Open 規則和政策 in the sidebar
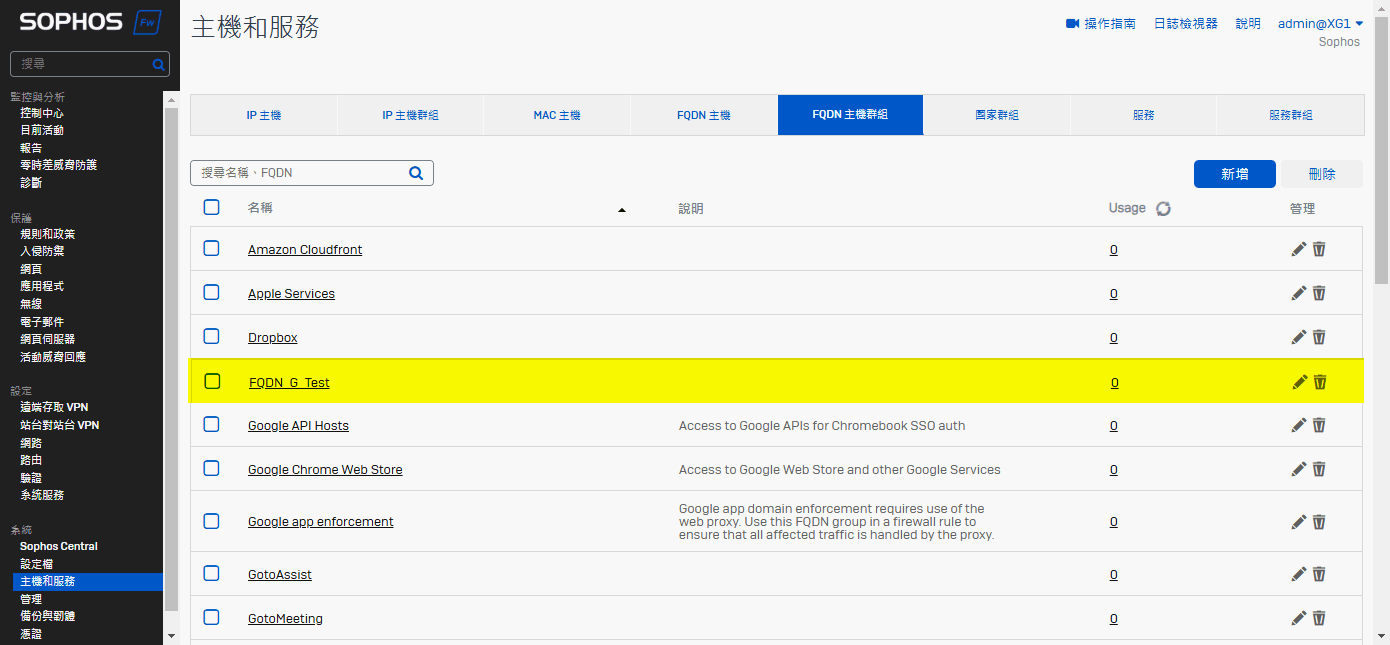The width and height of the screenshot is (1390, 645). coord(48,234)
